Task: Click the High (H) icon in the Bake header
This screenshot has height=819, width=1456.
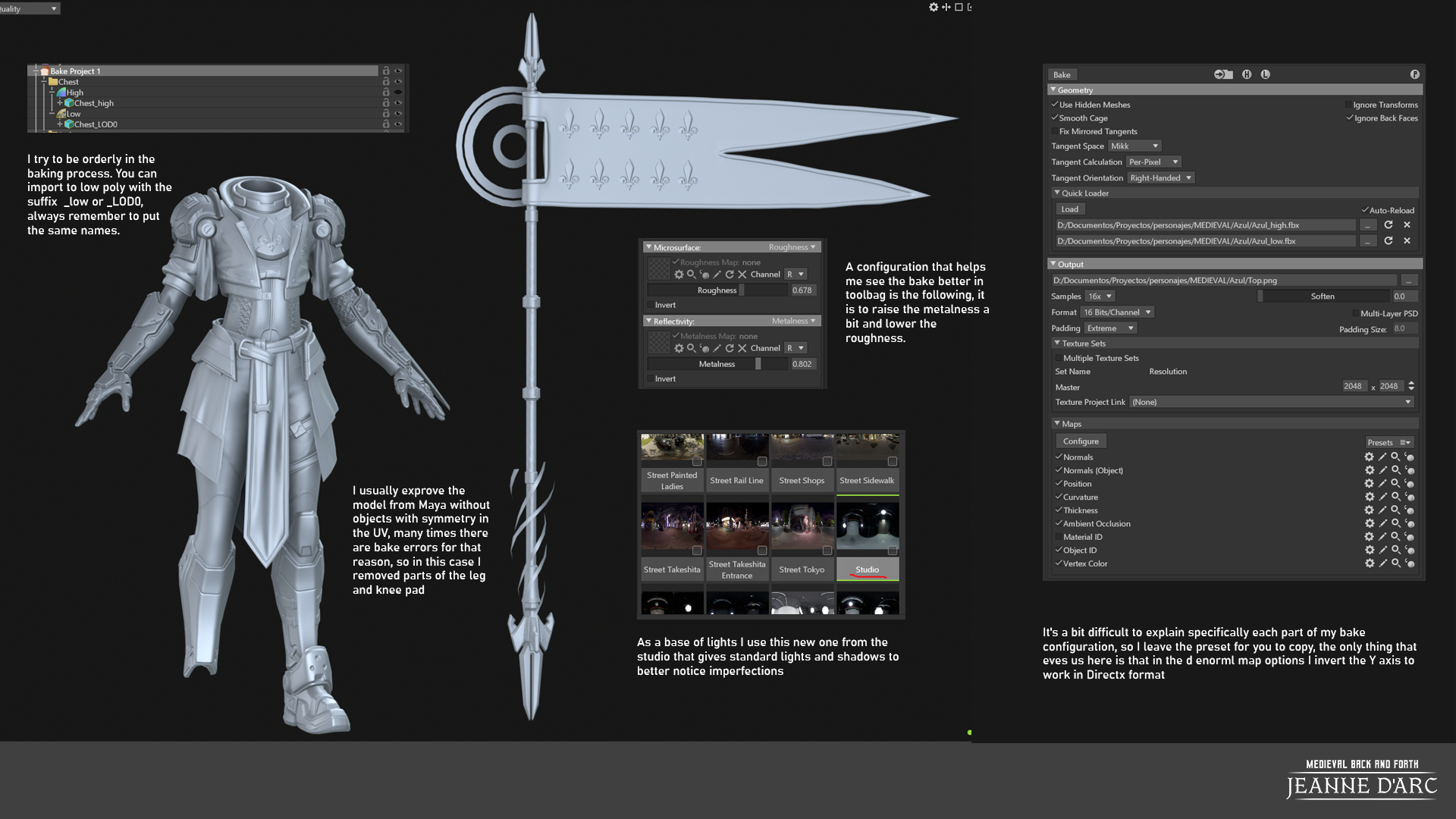Action: (1247, 74)
